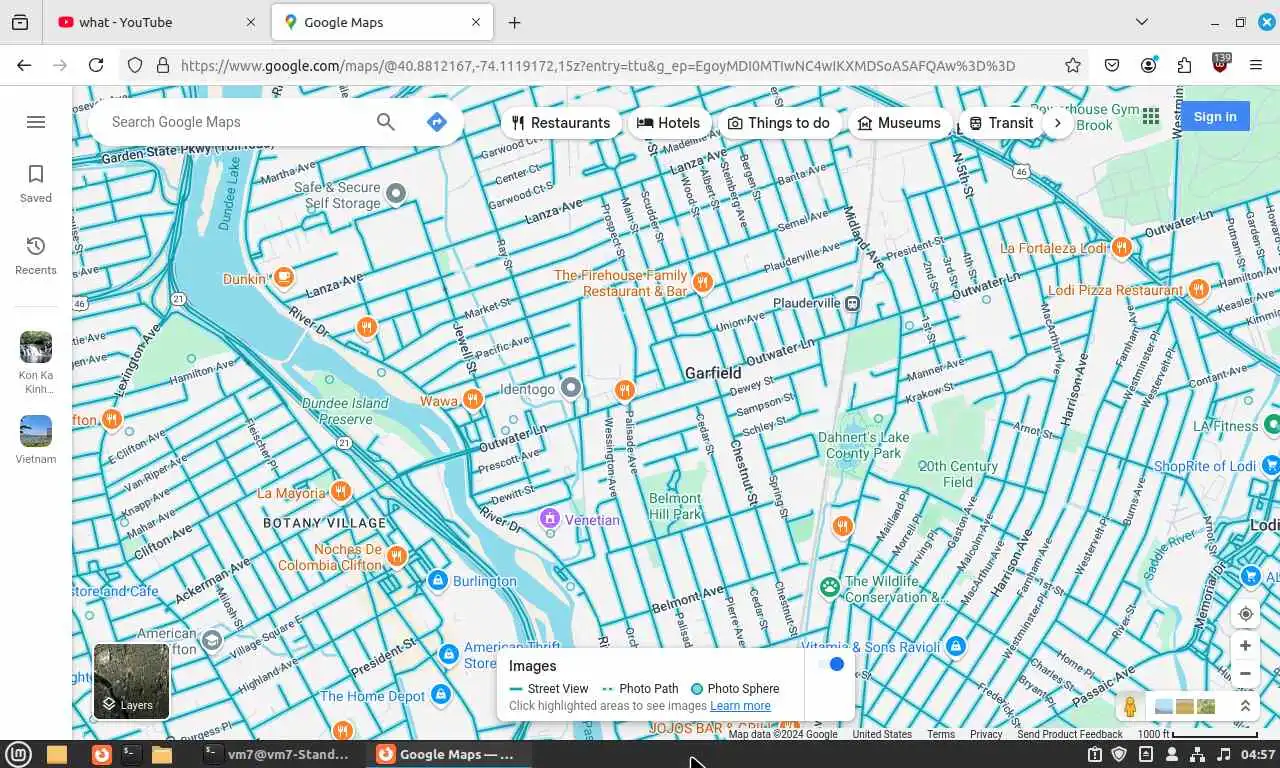1280x768 pixels.
Task: Zoom in the map with plus
Action: tap(1245, 646)
